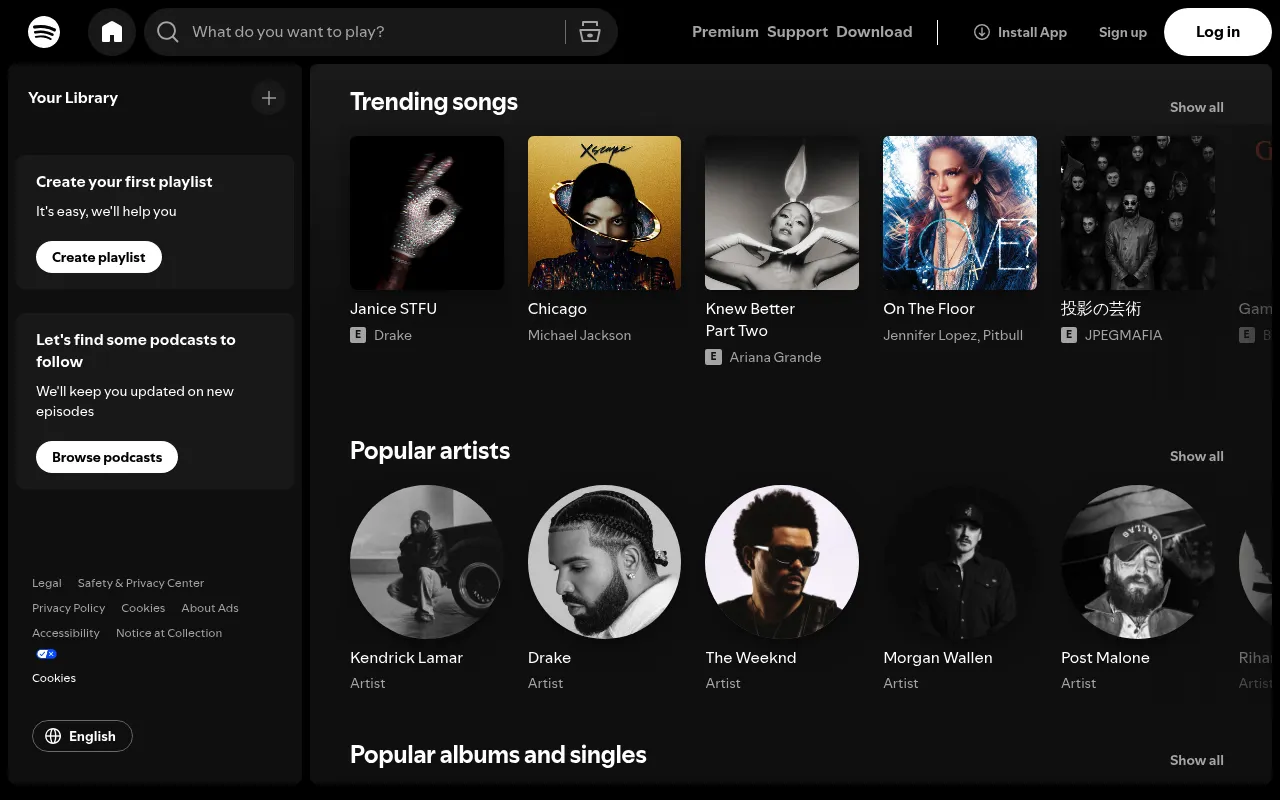Focus the 'What do you want to play?' field
1280x800 pixels.
pos(381,32)
